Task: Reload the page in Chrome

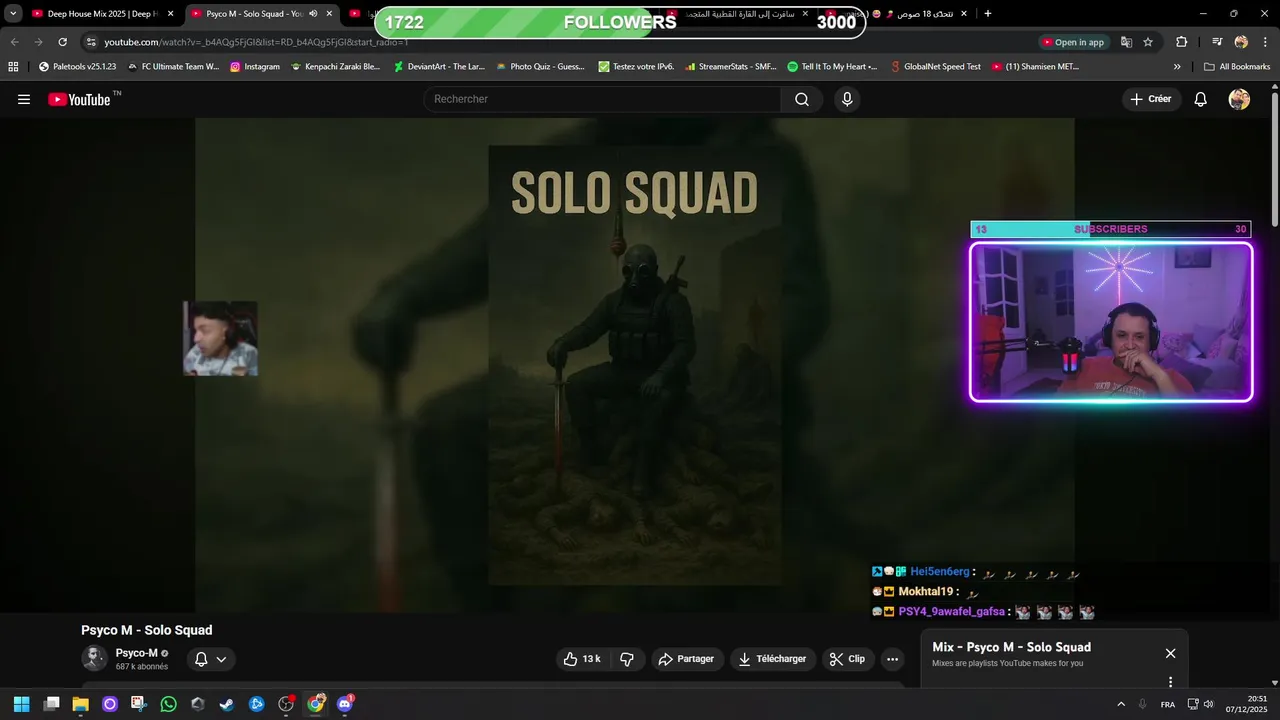Action: [x=62, y=42]
